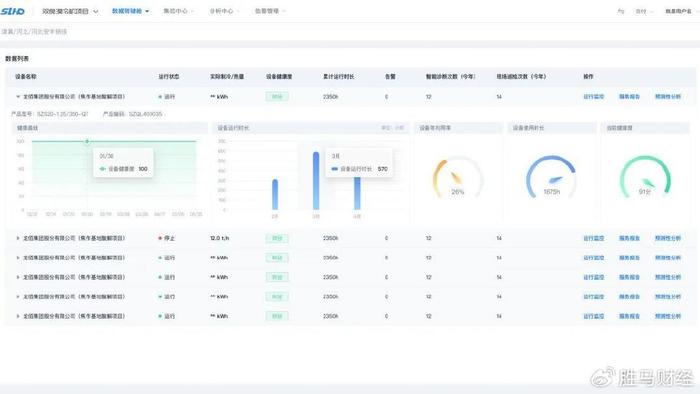Click the green 91分 health gauge
The height and width of the screenshot is (394, 700).
[645, 178]
